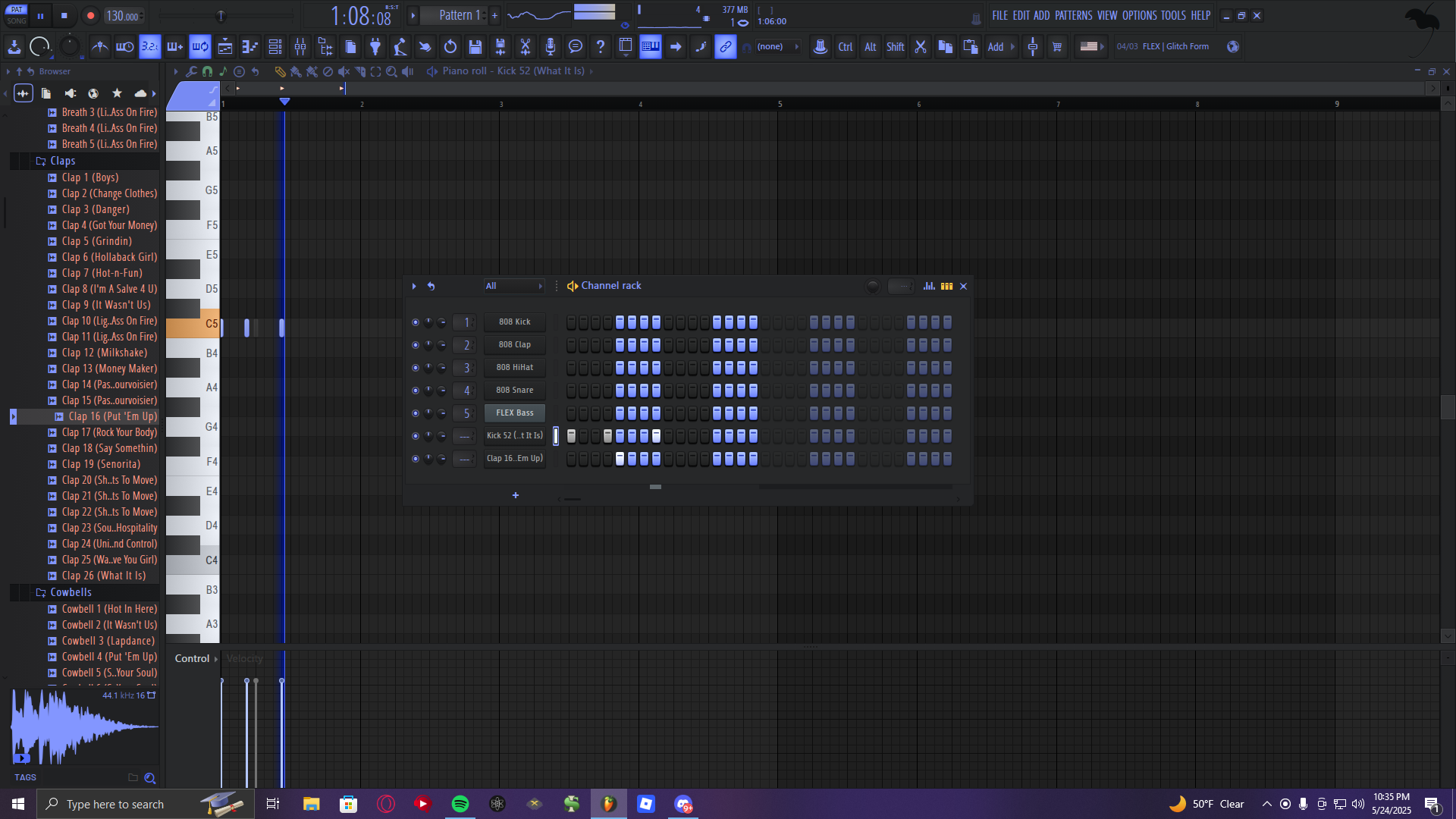Select the paint brush tool in piano roll
Screen dimensions: 1456x819
[x=296, y=71]
